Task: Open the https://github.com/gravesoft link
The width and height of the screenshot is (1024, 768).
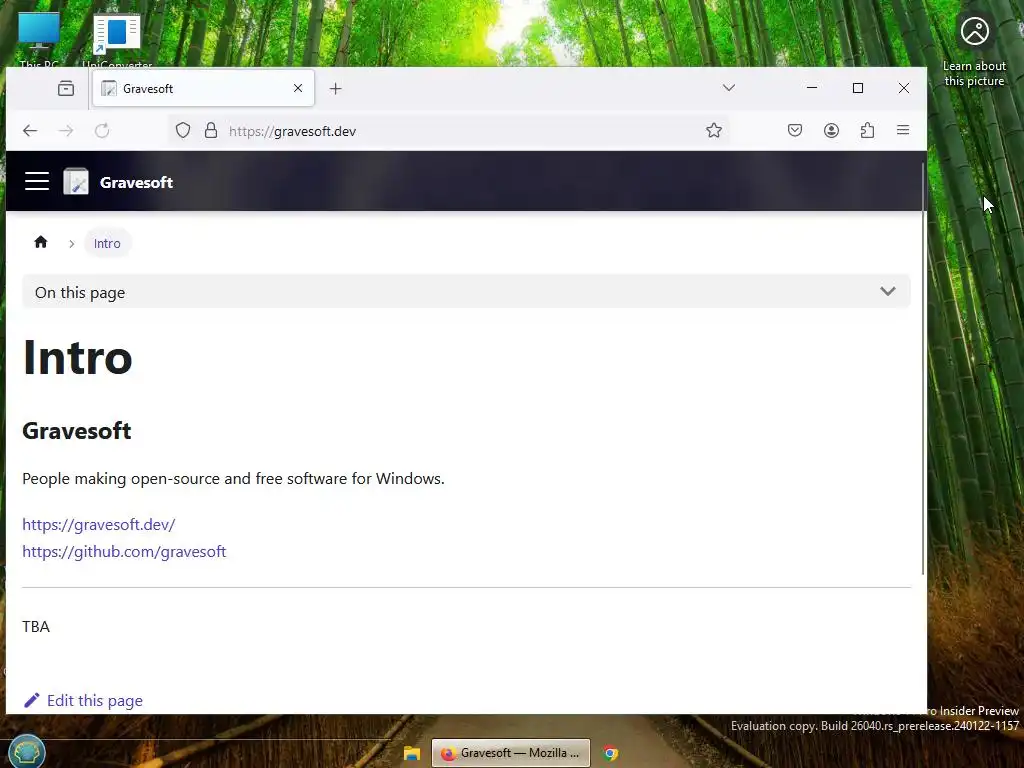Action: coord(124,551)
